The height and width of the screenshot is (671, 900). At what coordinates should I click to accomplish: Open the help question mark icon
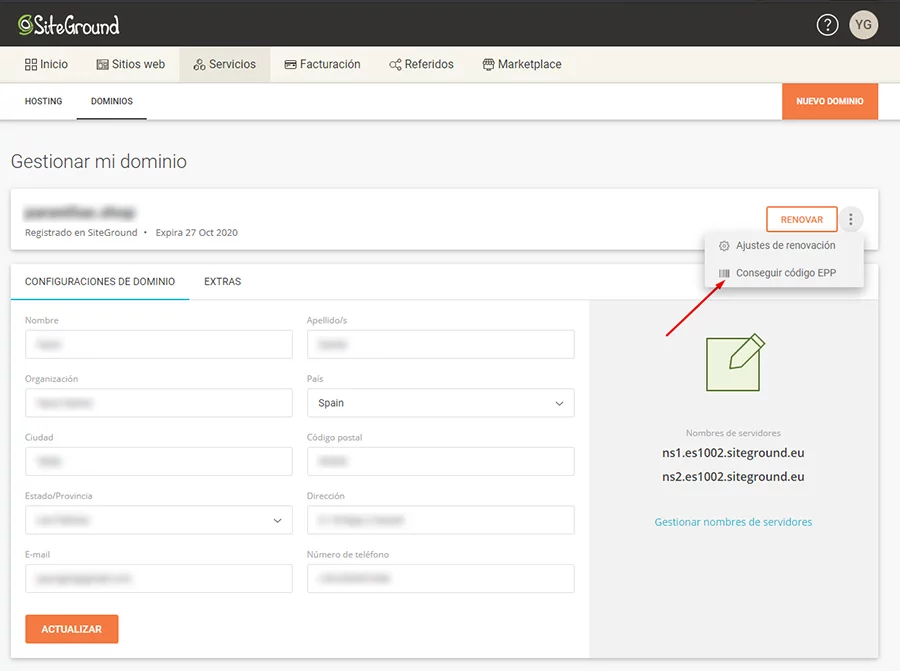click(826, 24)
